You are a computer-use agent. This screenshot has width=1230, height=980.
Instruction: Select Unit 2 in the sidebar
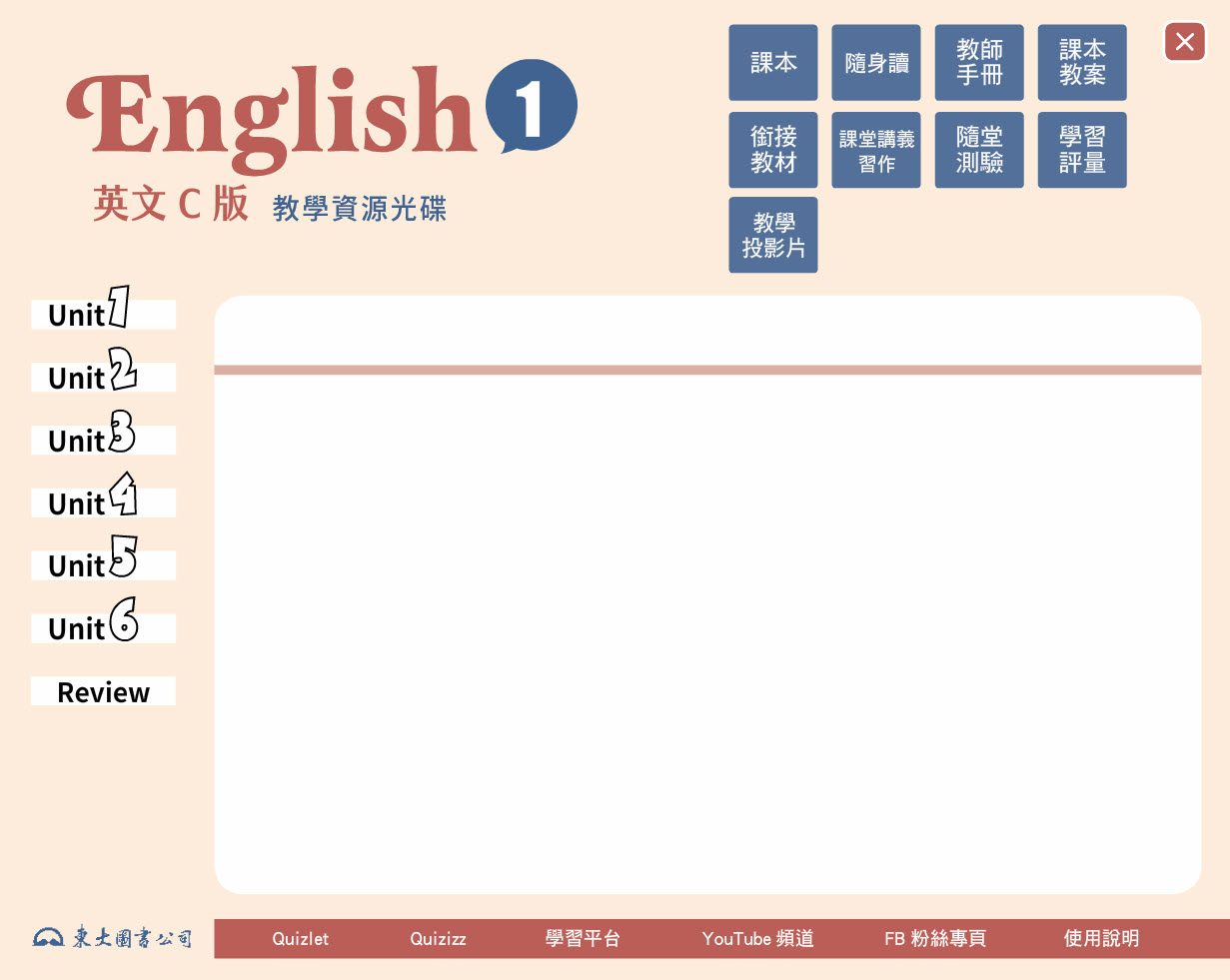[x=103, y=377]
